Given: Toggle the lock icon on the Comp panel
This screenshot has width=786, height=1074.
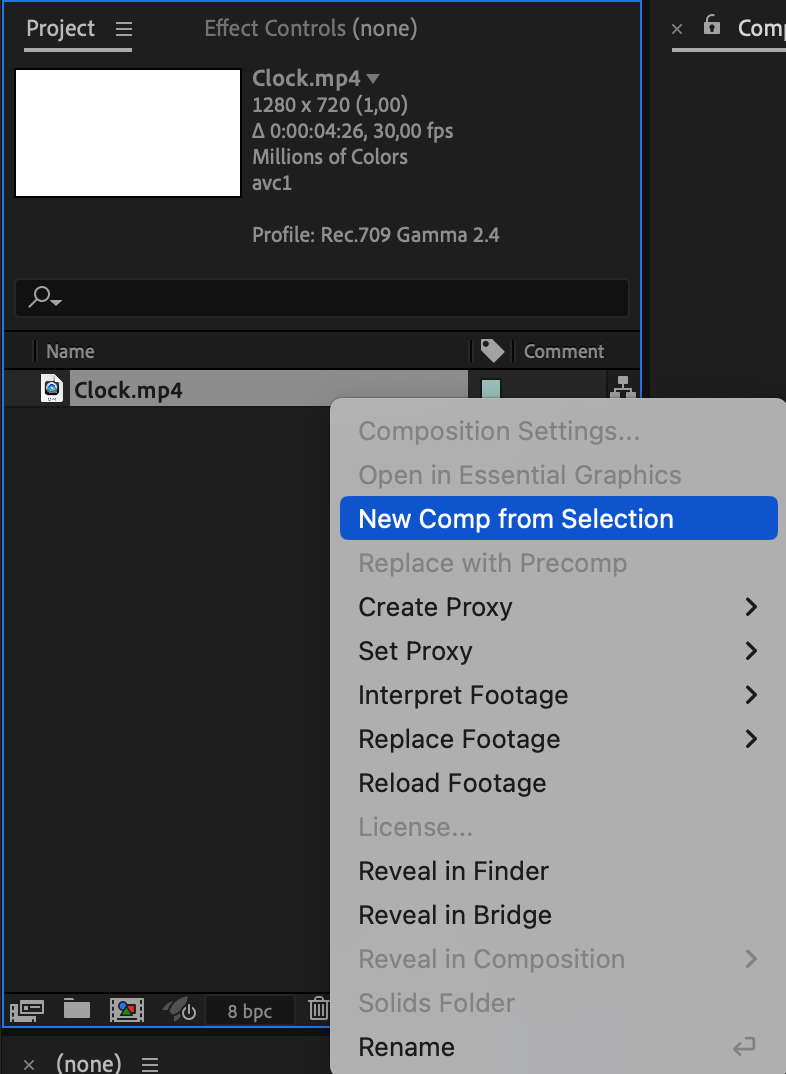Looking at the screenshot, I should tap(712, 25).
